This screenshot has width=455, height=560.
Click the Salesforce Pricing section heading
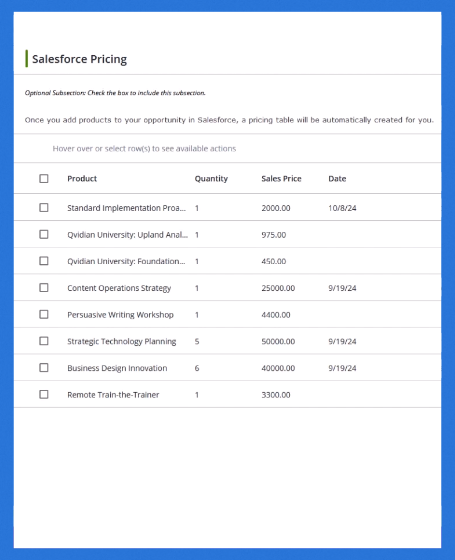pyautogui.click(x=79, y=59)
